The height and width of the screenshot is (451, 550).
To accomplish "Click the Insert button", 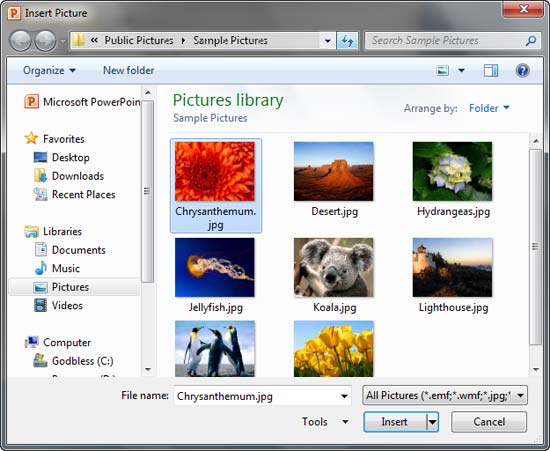I will pyautogui.click(x=395, y=422).
